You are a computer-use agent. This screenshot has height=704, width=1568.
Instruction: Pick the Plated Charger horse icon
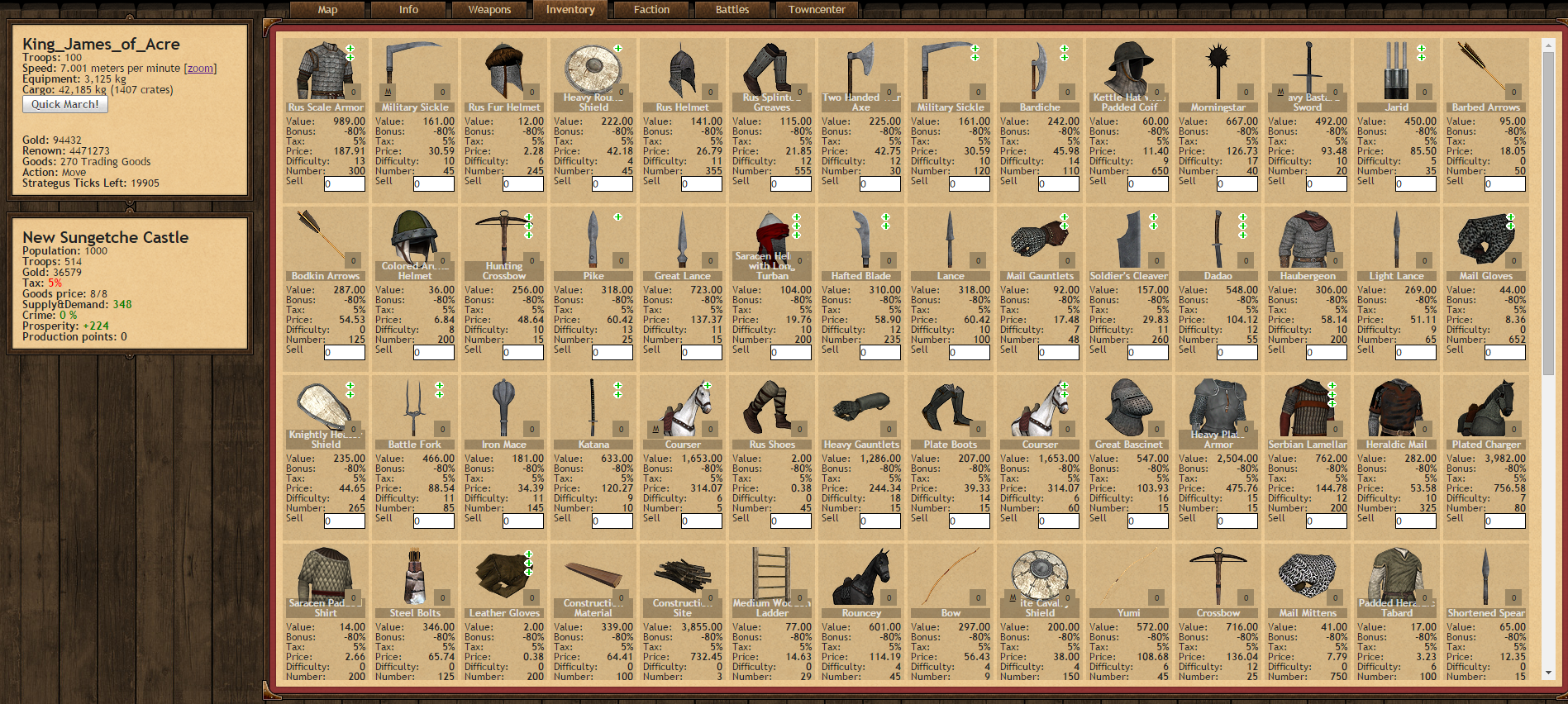click(1486, 408)
